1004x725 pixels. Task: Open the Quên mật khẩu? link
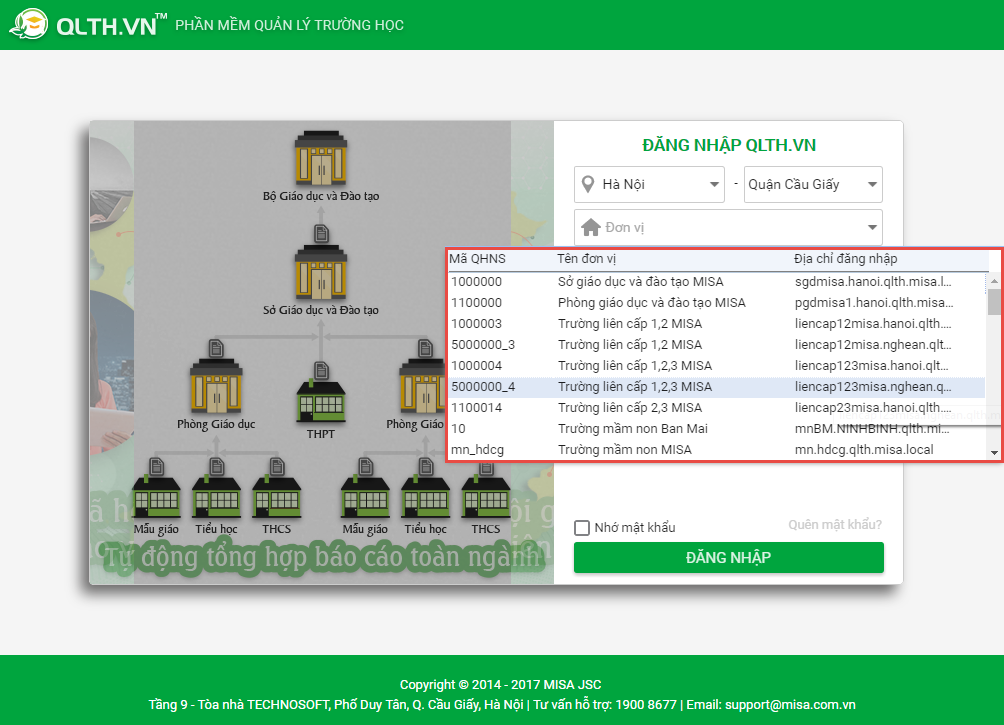[x=835, y=525]
